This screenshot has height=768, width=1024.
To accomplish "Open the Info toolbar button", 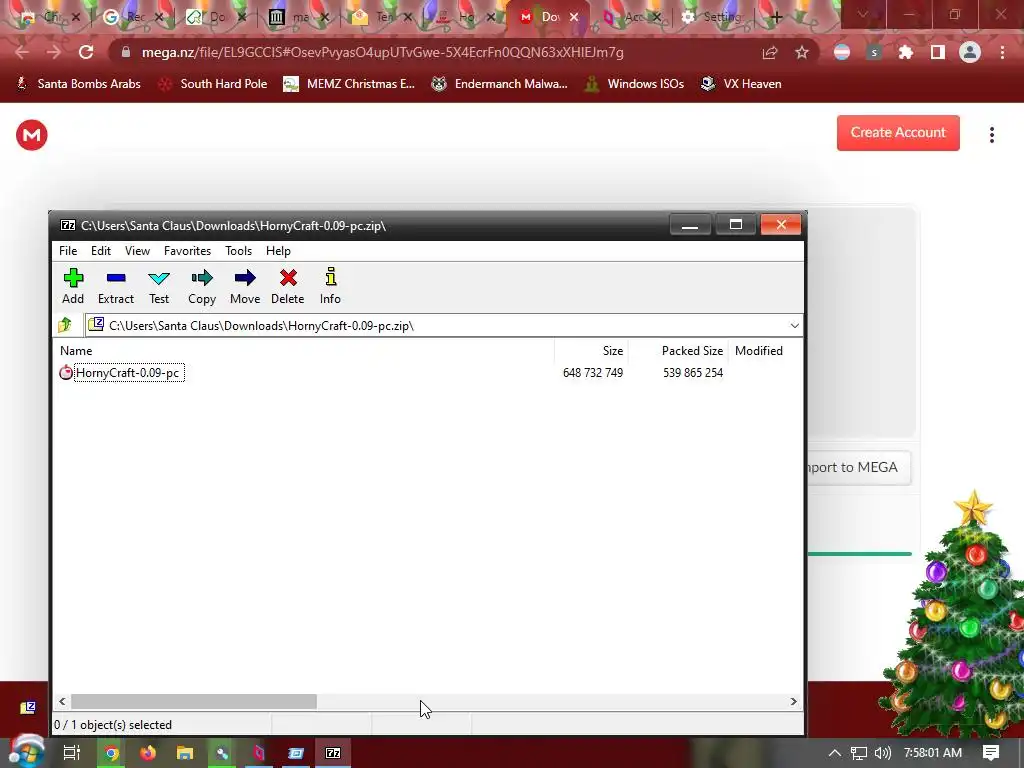I will coord(330,286).
